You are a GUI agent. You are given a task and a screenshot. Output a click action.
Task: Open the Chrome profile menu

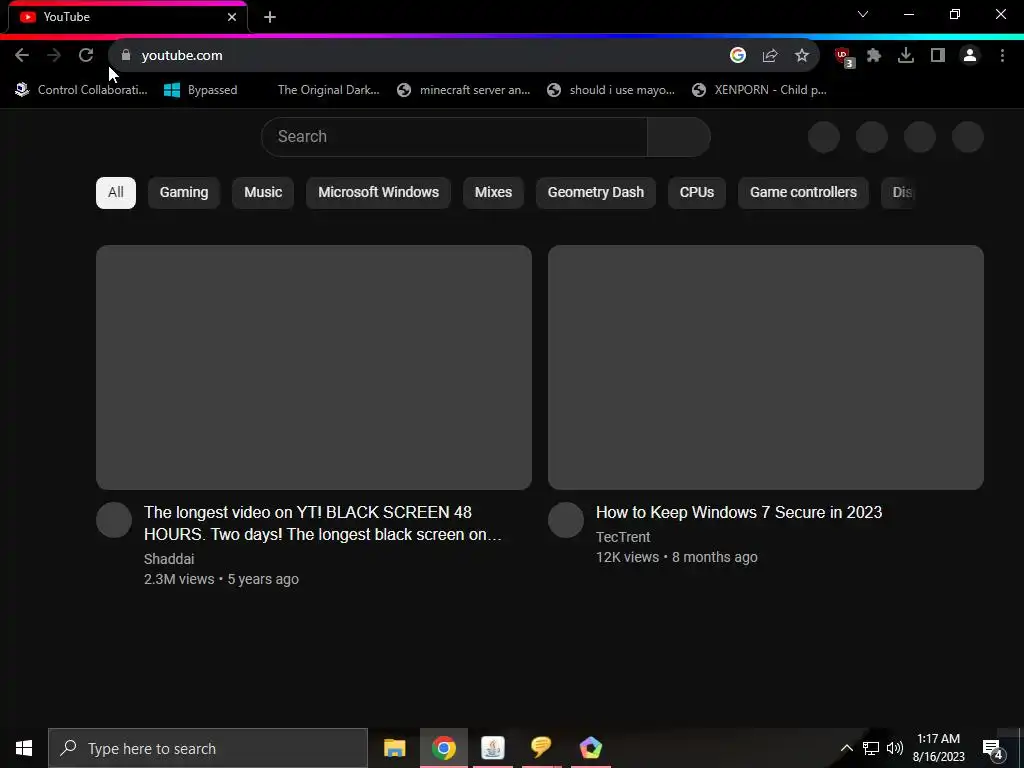tap(970, 56)
